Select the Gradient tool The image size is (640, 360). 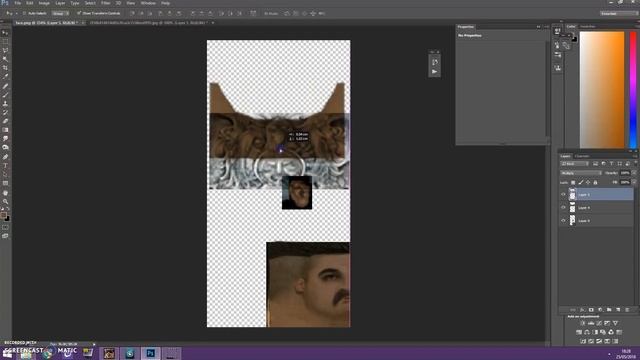(5, 130)
